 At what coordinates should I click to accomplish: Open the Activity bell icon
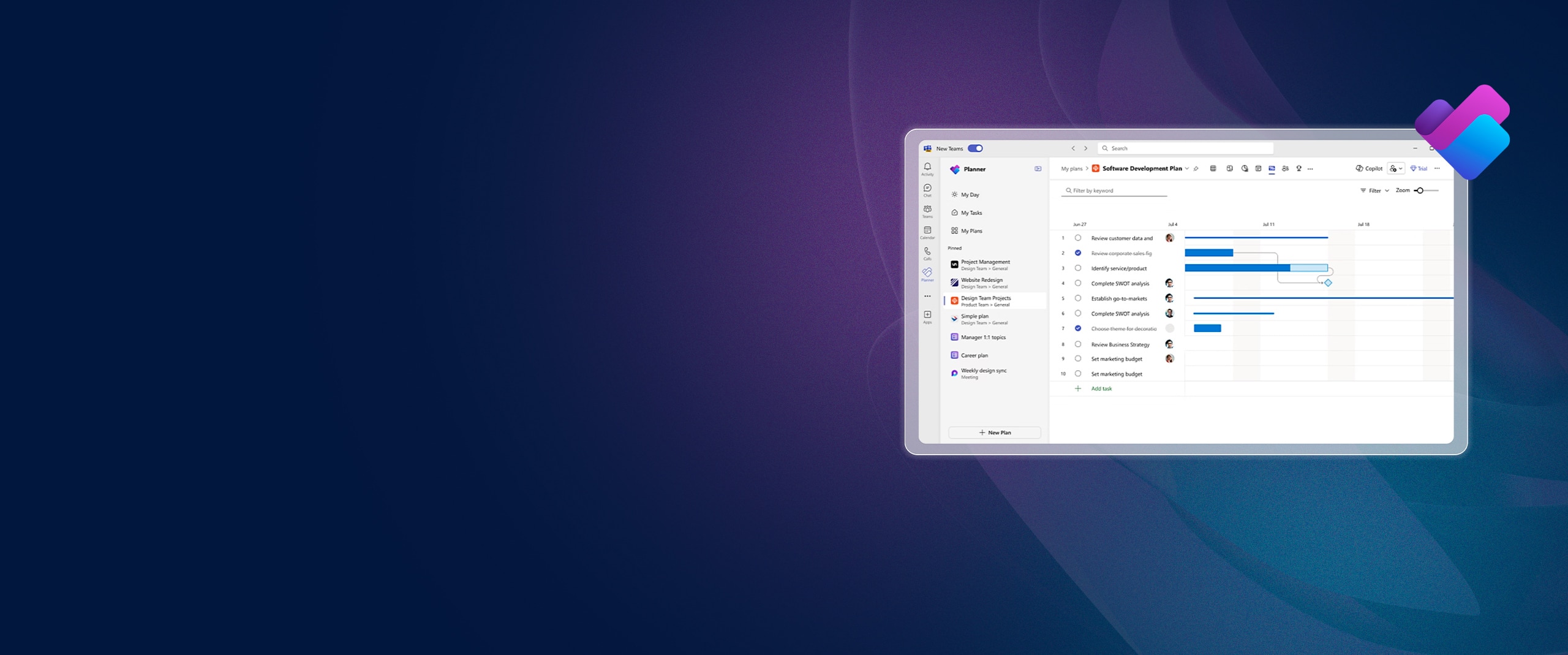click(927, 167)
